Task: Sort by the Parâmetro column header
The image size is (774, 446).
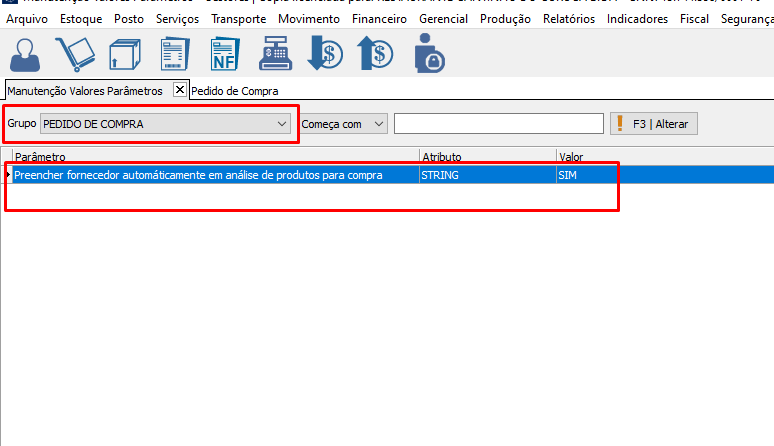Action: tap(200, 157)
